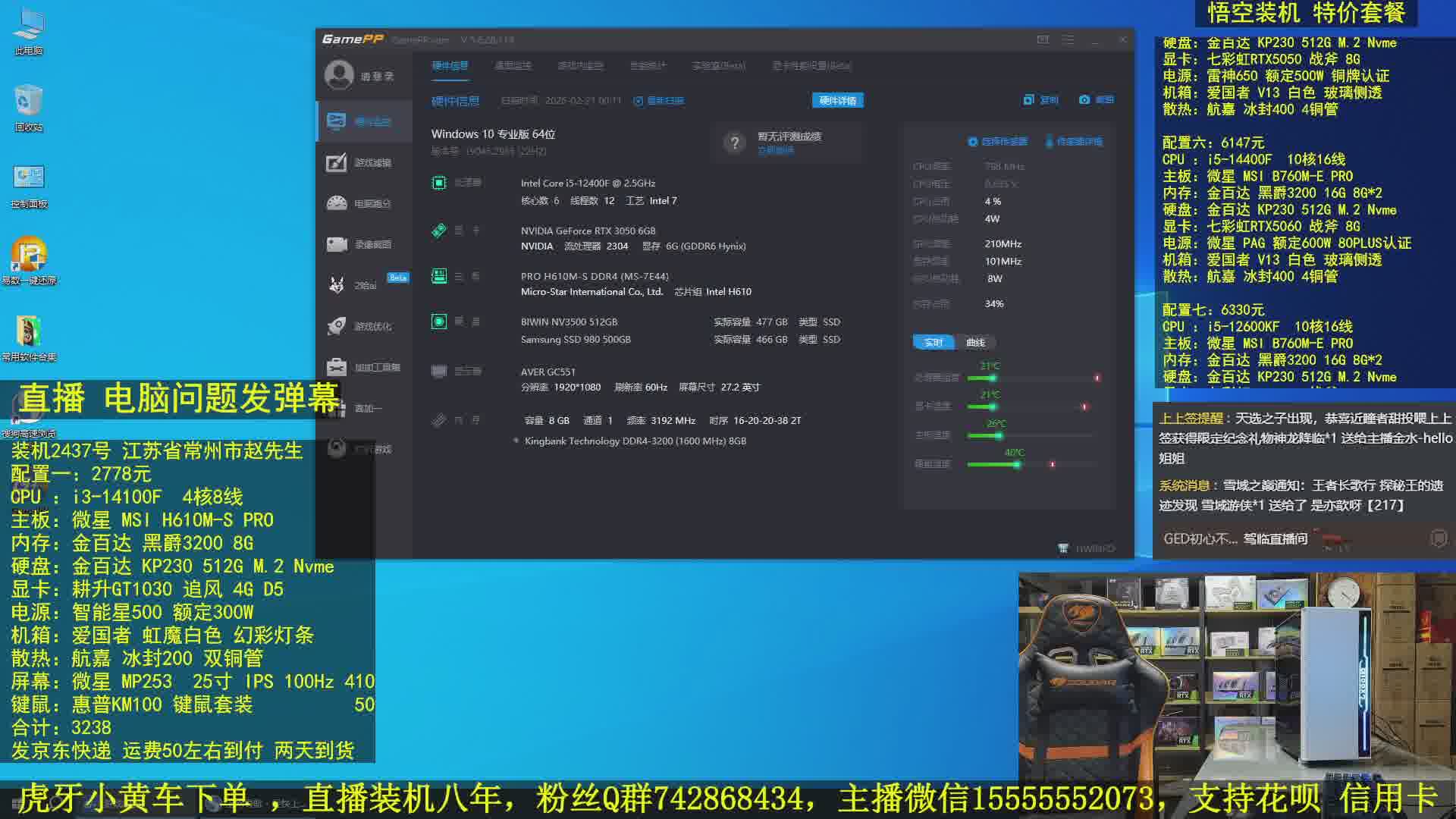The width and height of the screenshot is (1456, 819).
Task: Click the blue 硬件详情 button
Action: [837, 101]
